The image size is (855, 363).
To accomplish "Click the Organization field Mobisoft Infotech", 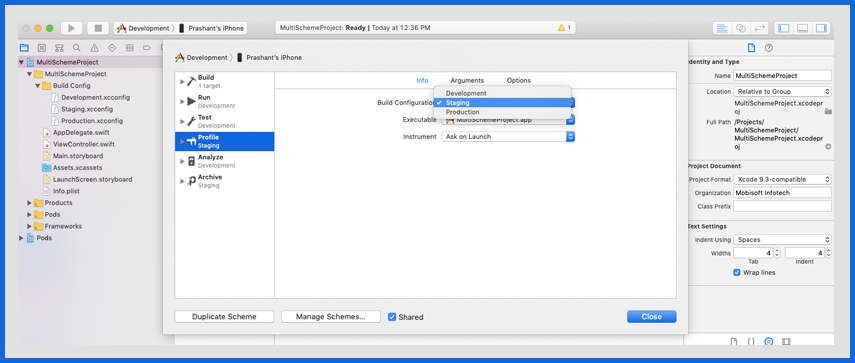I will (x=782, y=193).
